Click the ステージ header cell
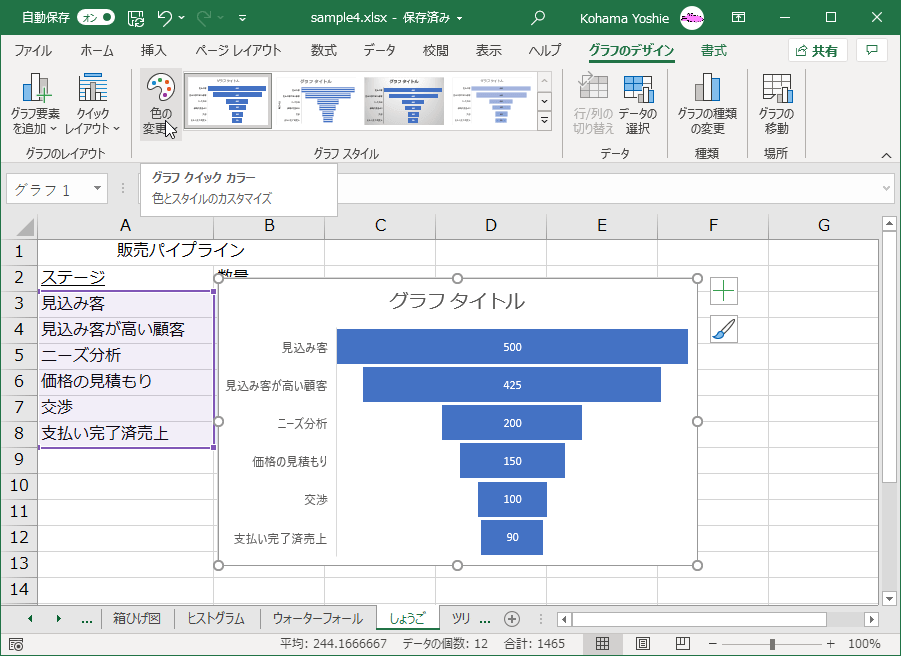This screenshot has height=656, width=901. [125, 277]
